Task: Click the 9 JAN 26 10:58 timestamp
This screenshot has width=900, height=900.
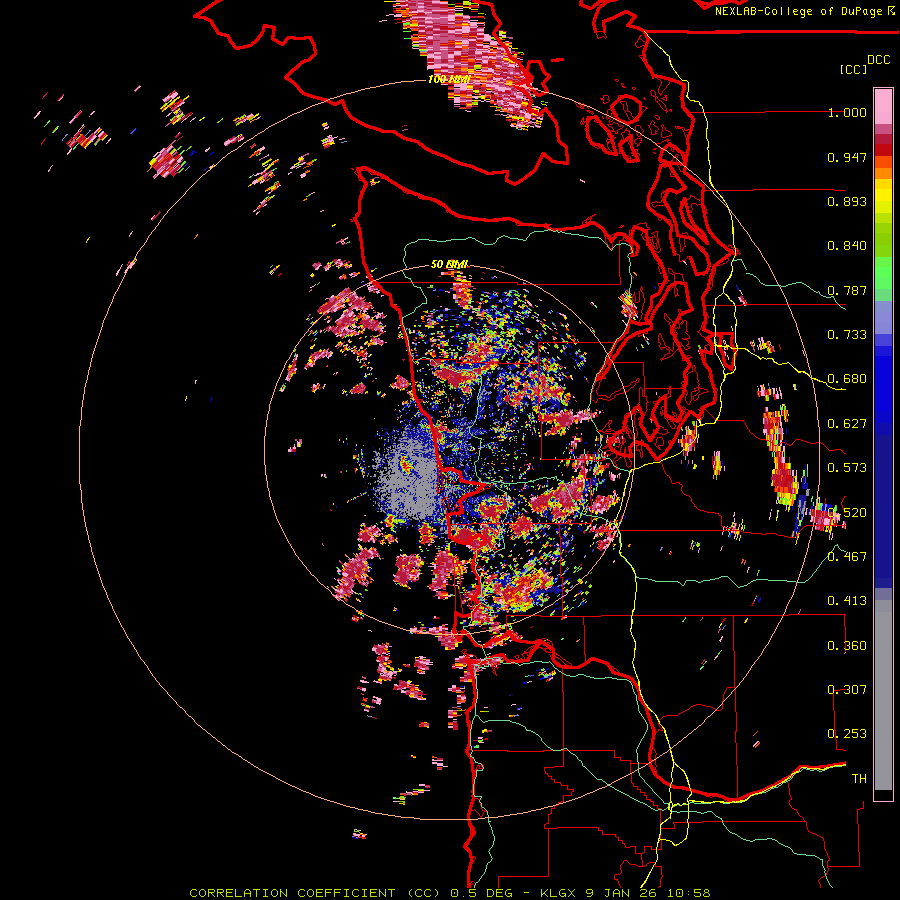Action: tap(648, 893)
